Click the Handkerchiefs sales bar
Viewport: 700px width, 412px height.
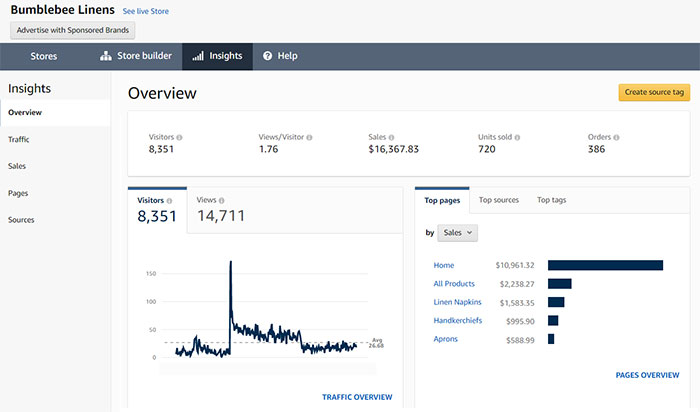pos(553,320)
